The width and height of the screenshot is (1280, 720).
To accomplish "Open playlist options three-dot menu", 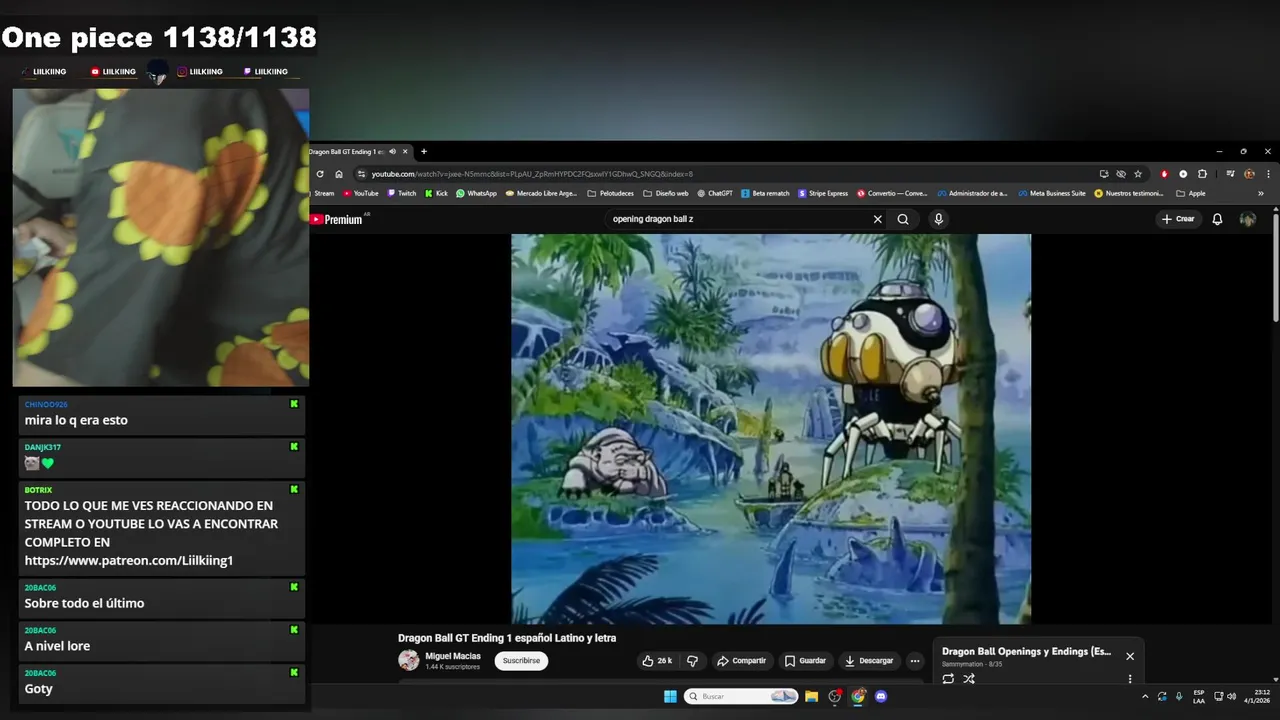I will (1130, 679).
